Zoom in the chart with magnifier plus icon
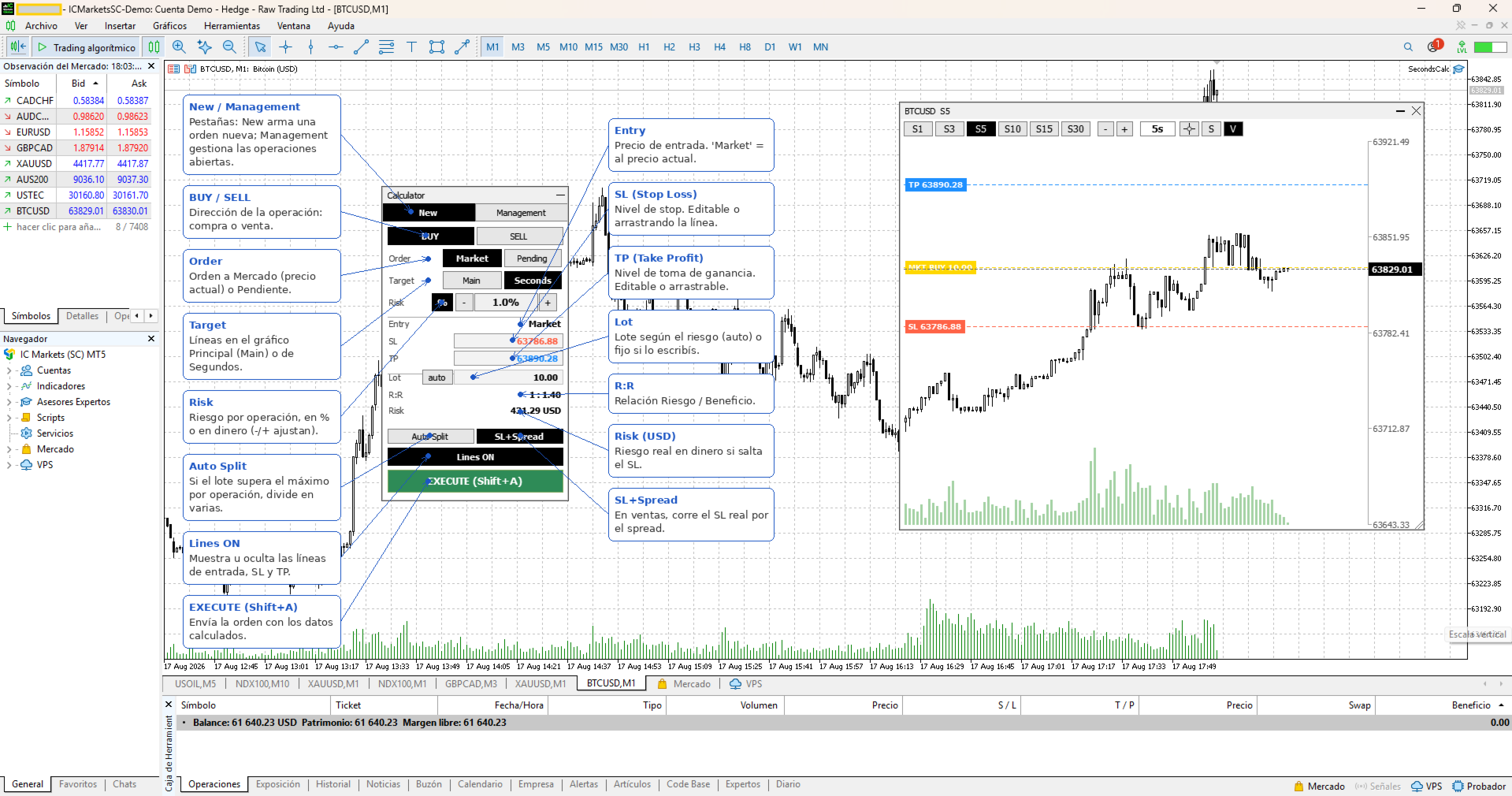 (x=179, y=47)
